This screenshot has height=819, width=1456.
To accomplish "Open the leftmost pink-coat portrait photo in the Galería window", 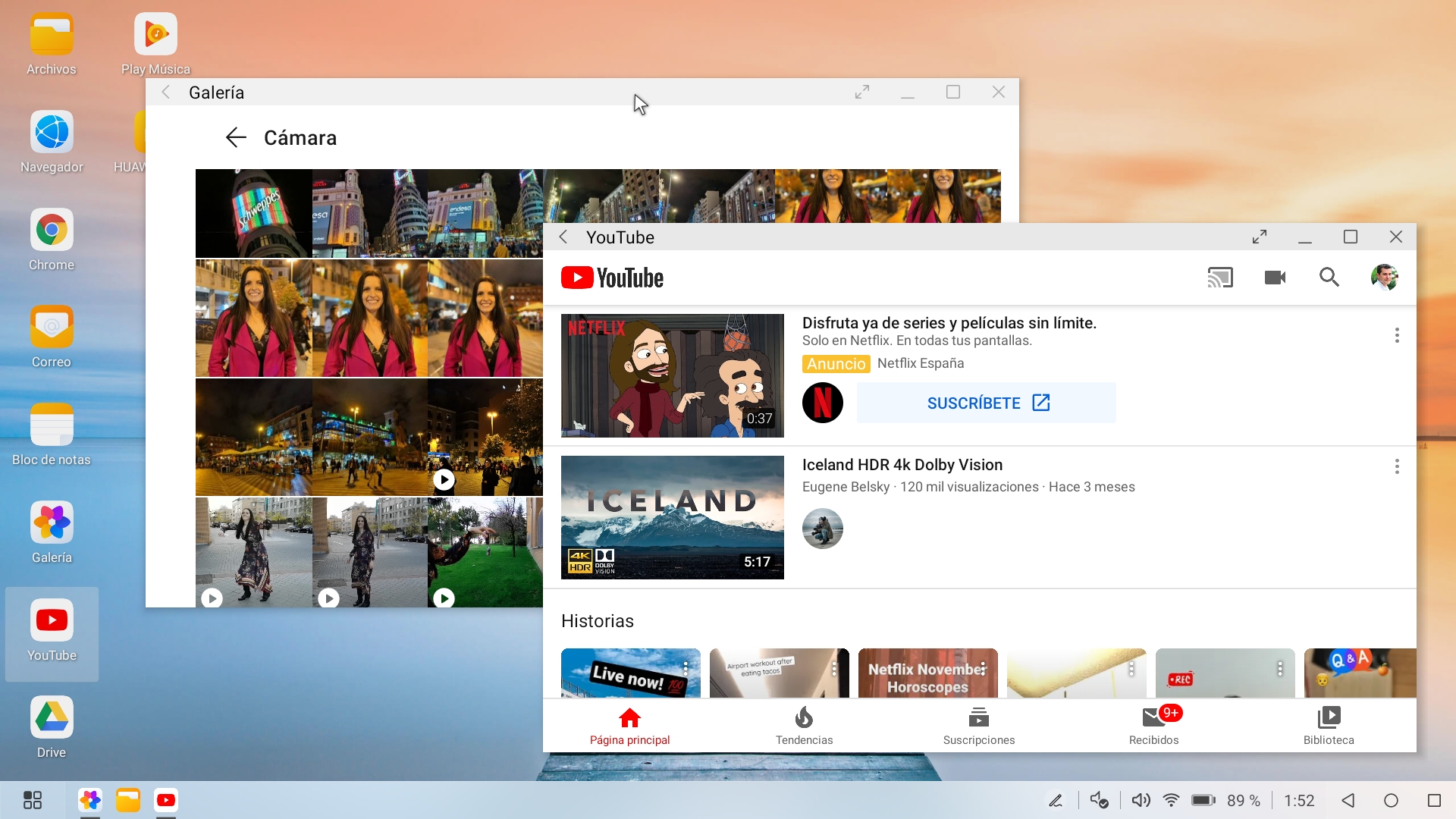I will (253, 318).
